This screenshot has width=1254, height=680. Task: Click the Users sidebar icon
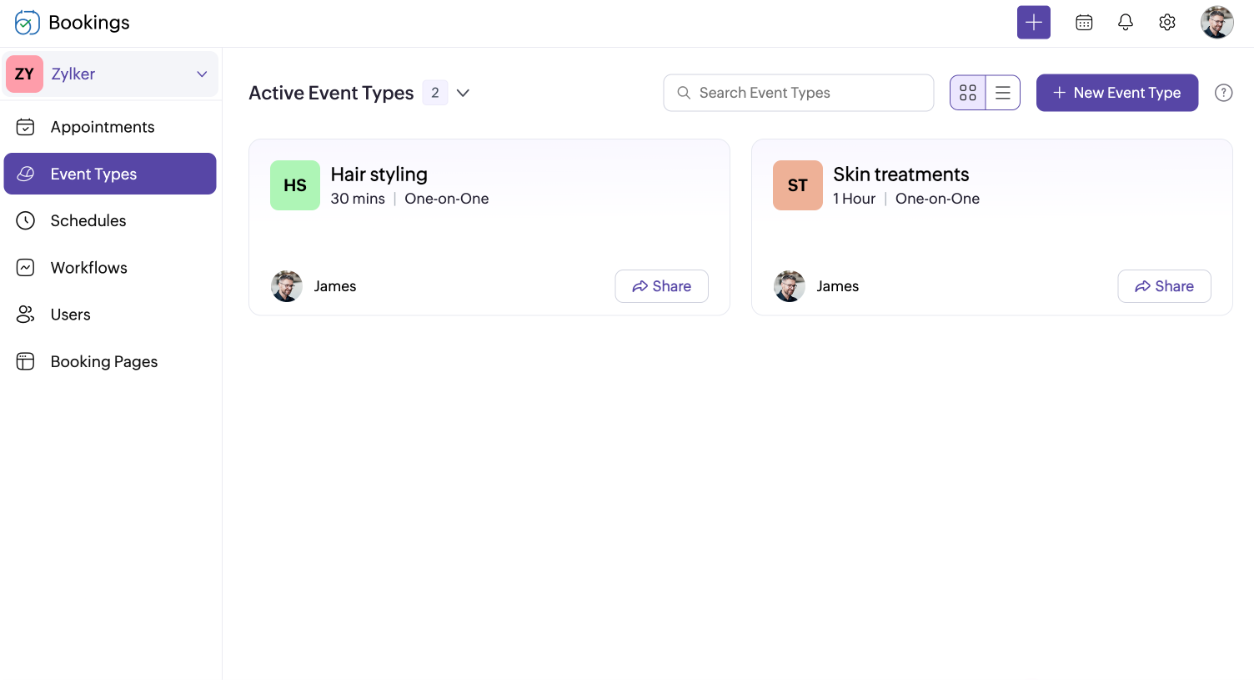[x=26, y=315]
